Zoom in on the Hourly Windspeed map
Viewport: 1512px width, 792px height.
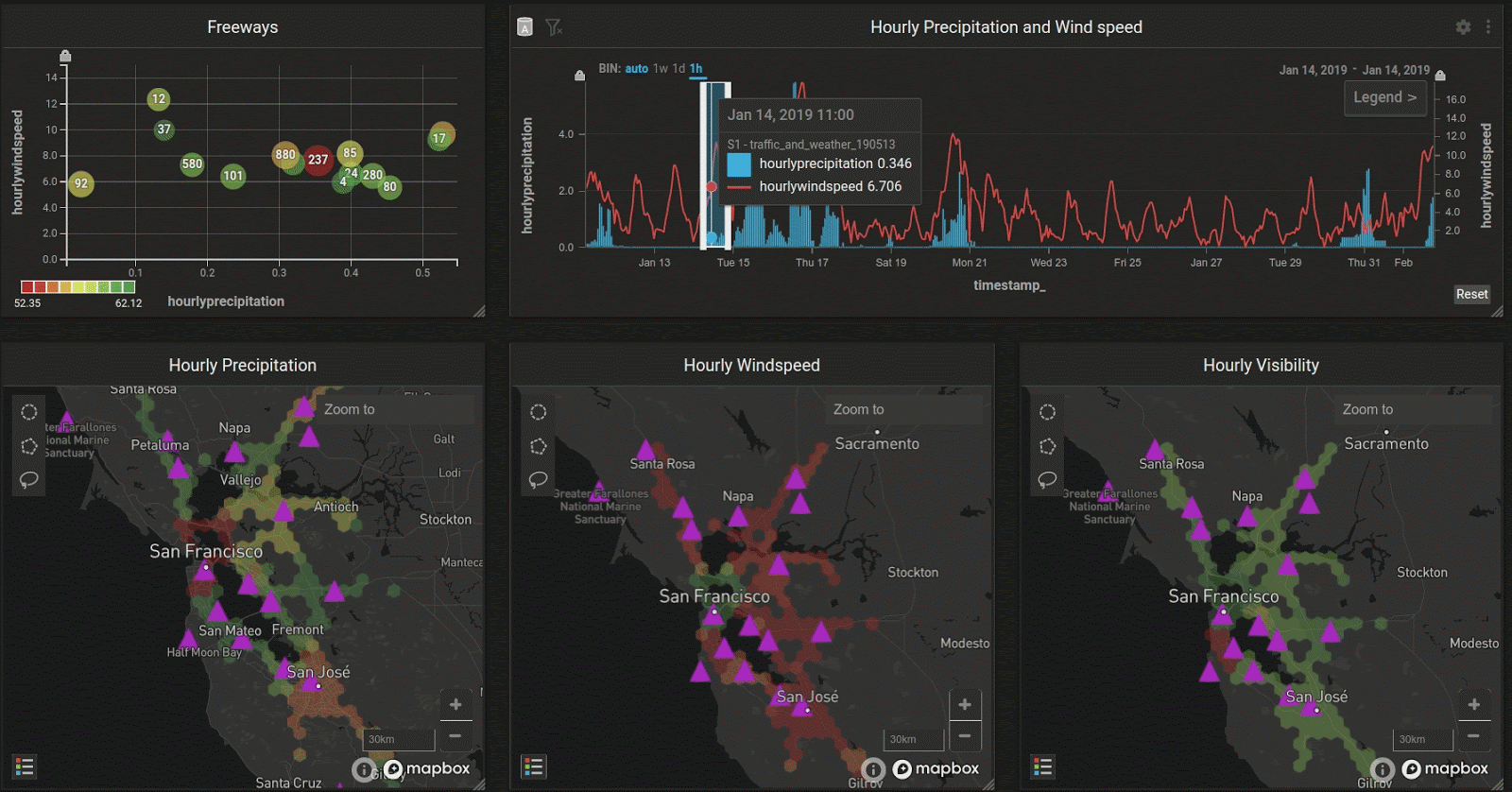click(965, 704)
